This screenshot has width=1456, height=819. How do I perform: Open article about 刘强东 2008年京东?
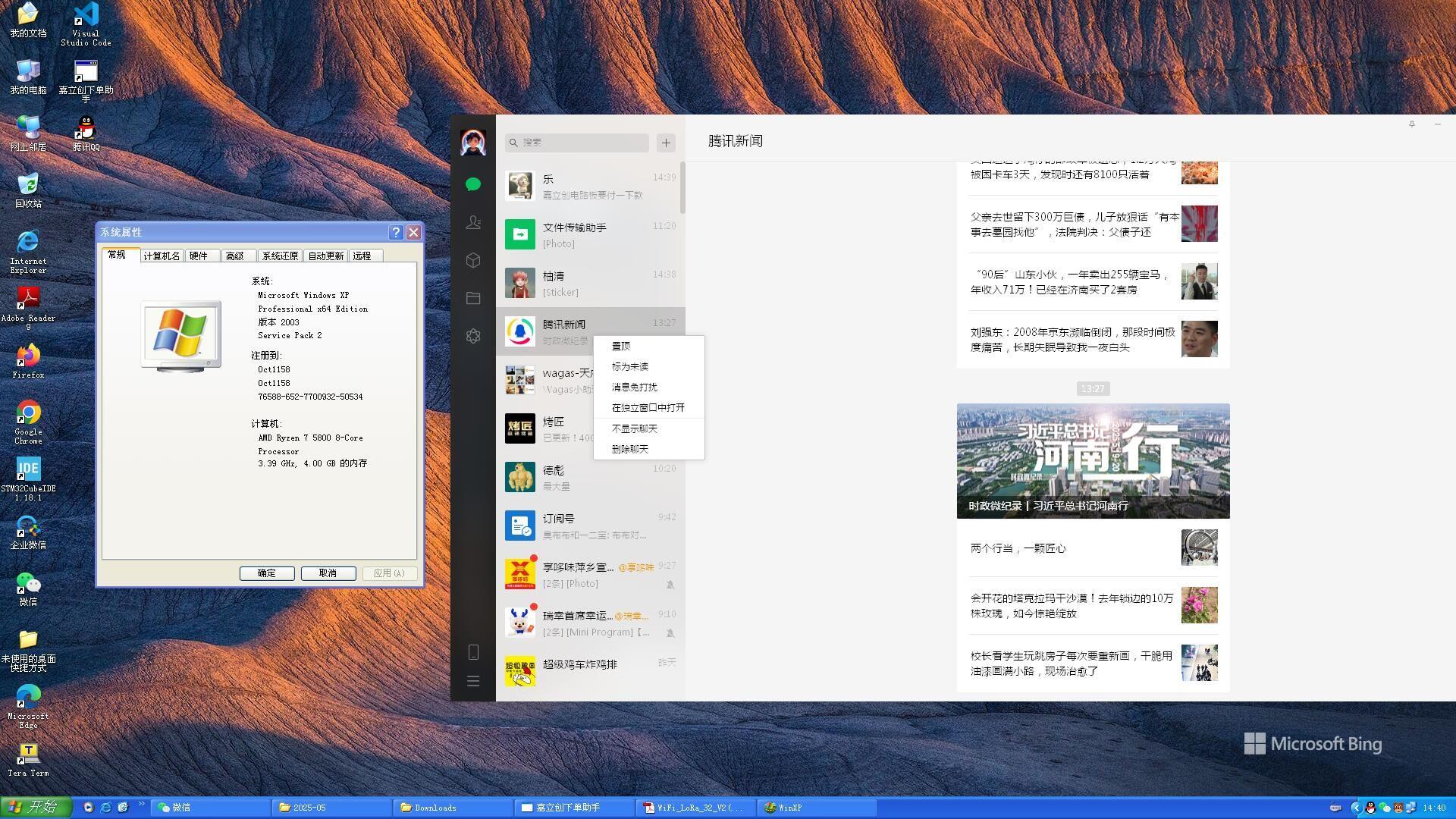(x=1093, y=339)
